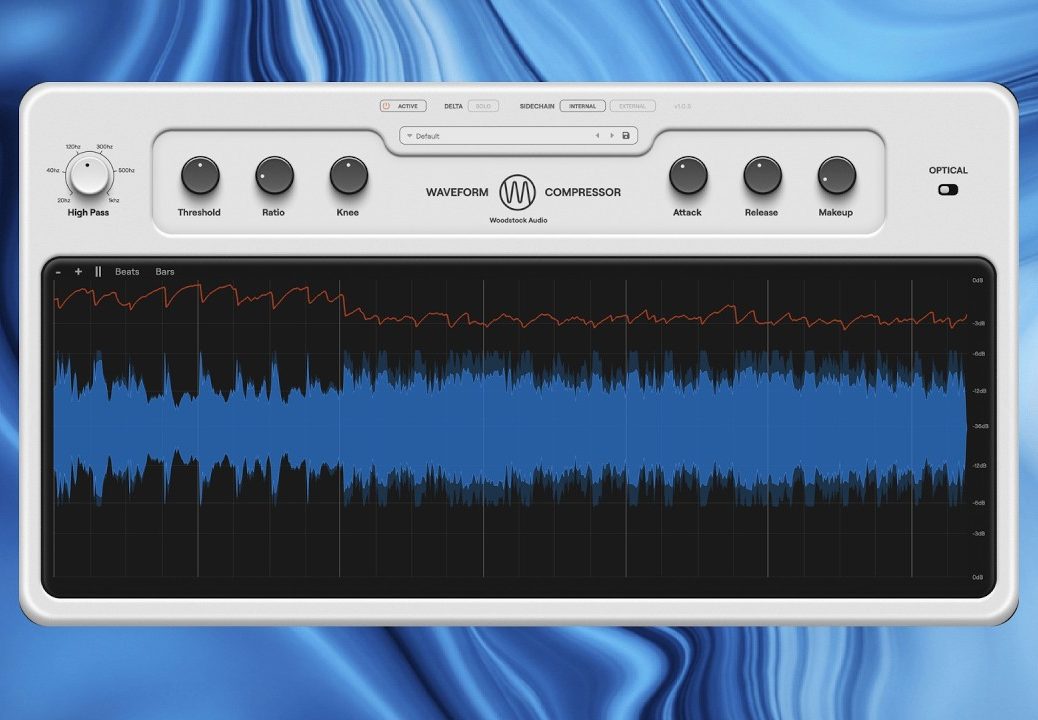Switch waveform grid to Bars
Image resolution: width=1038 pixels, height=720 pixels.
point(165,271)
